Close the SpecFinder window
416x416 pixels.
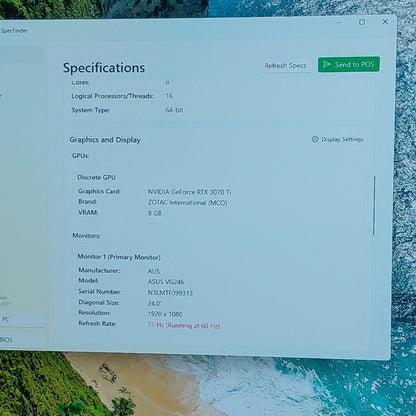point(385,21)
